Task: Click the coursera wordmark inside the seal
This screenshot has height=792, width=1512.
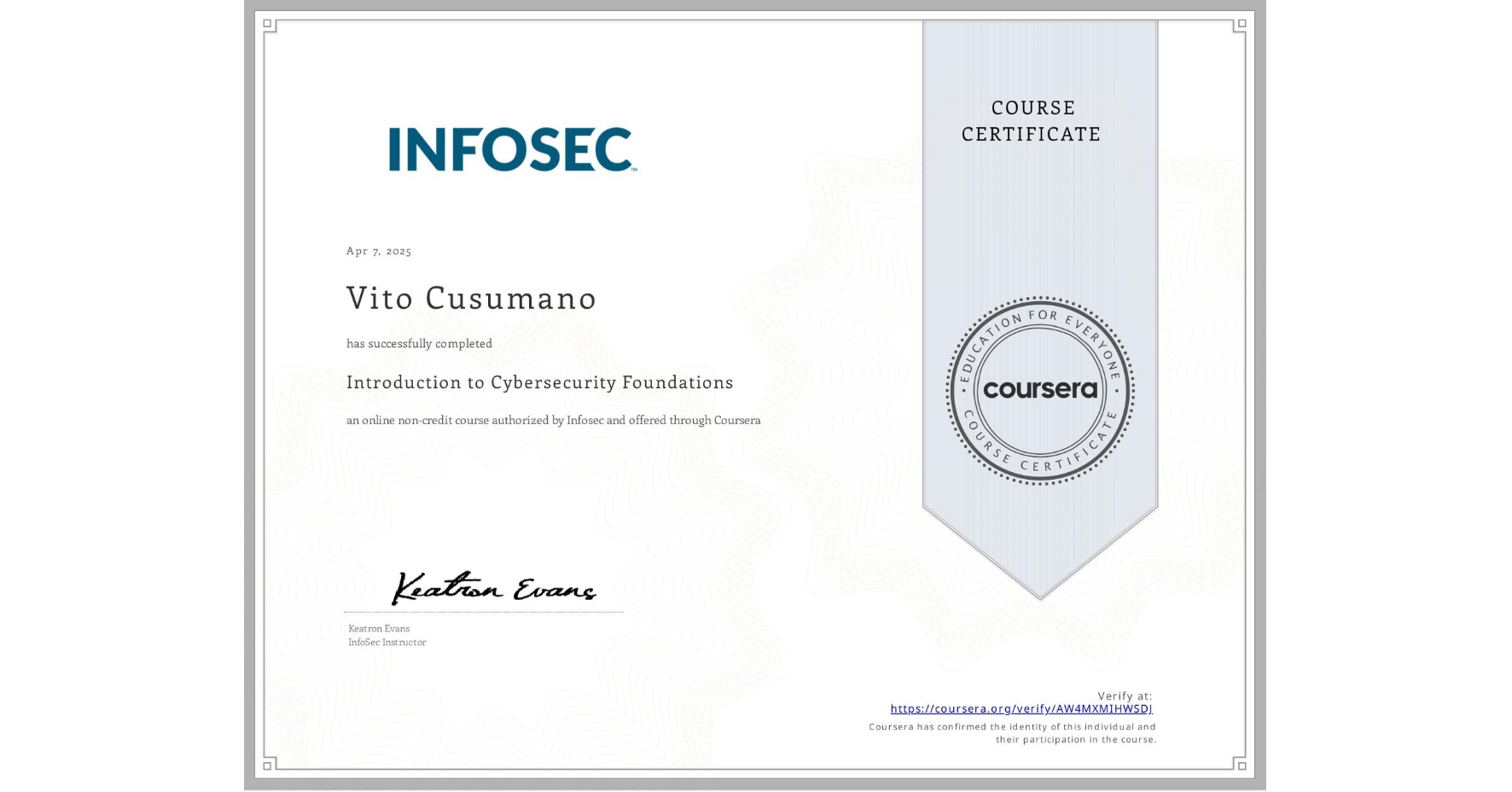Action: point(1040,389)
